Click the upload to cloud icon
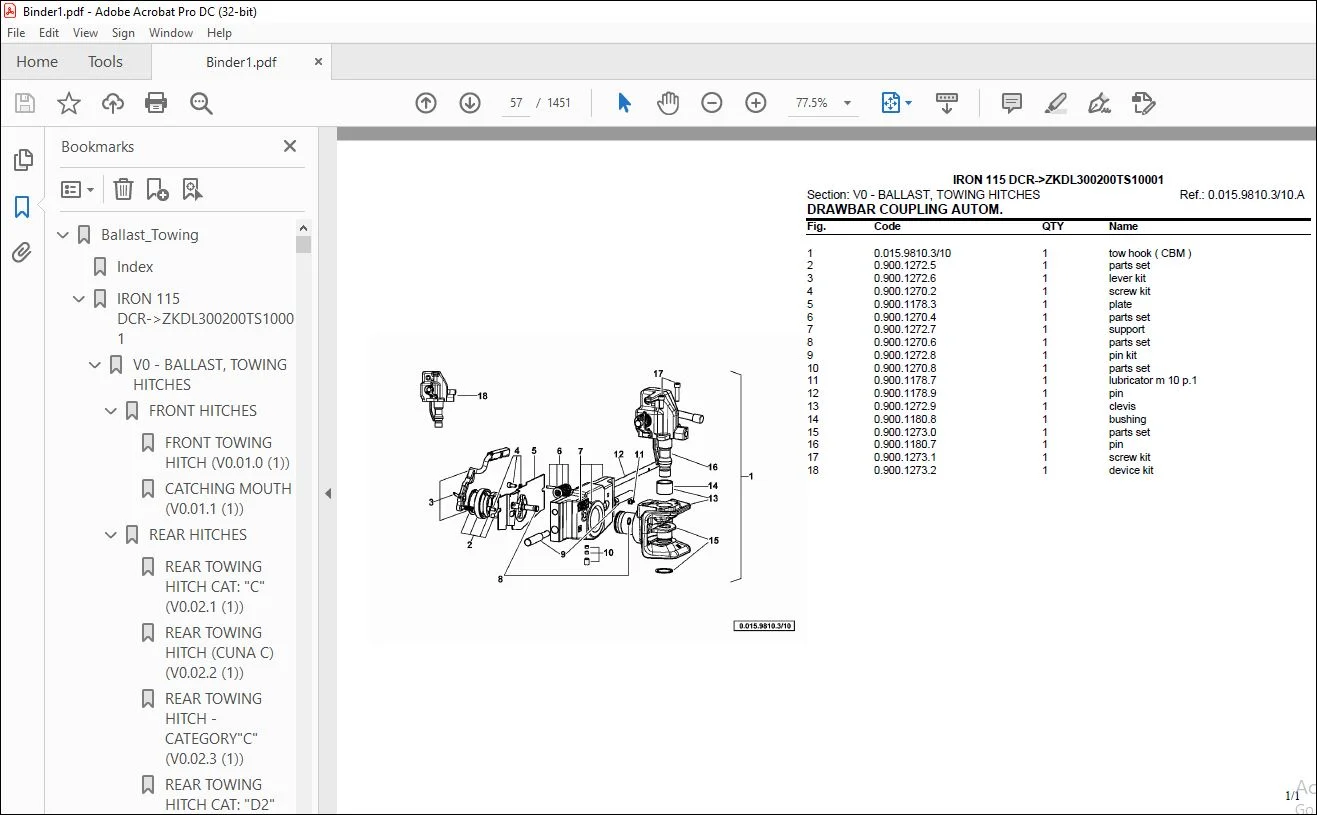 (113, 103)
